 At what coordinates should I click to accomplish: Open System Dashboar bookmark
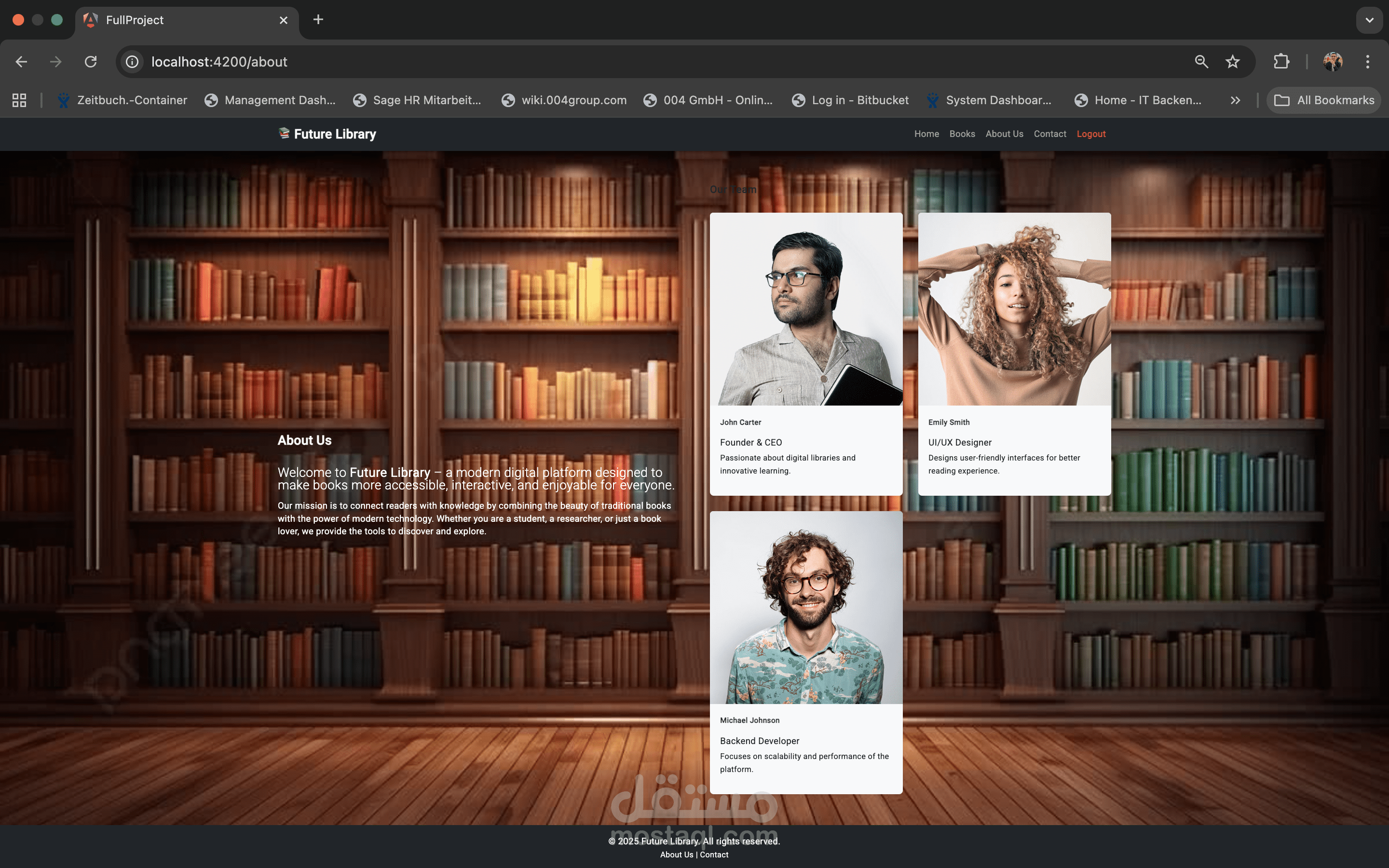pos(989,100)
